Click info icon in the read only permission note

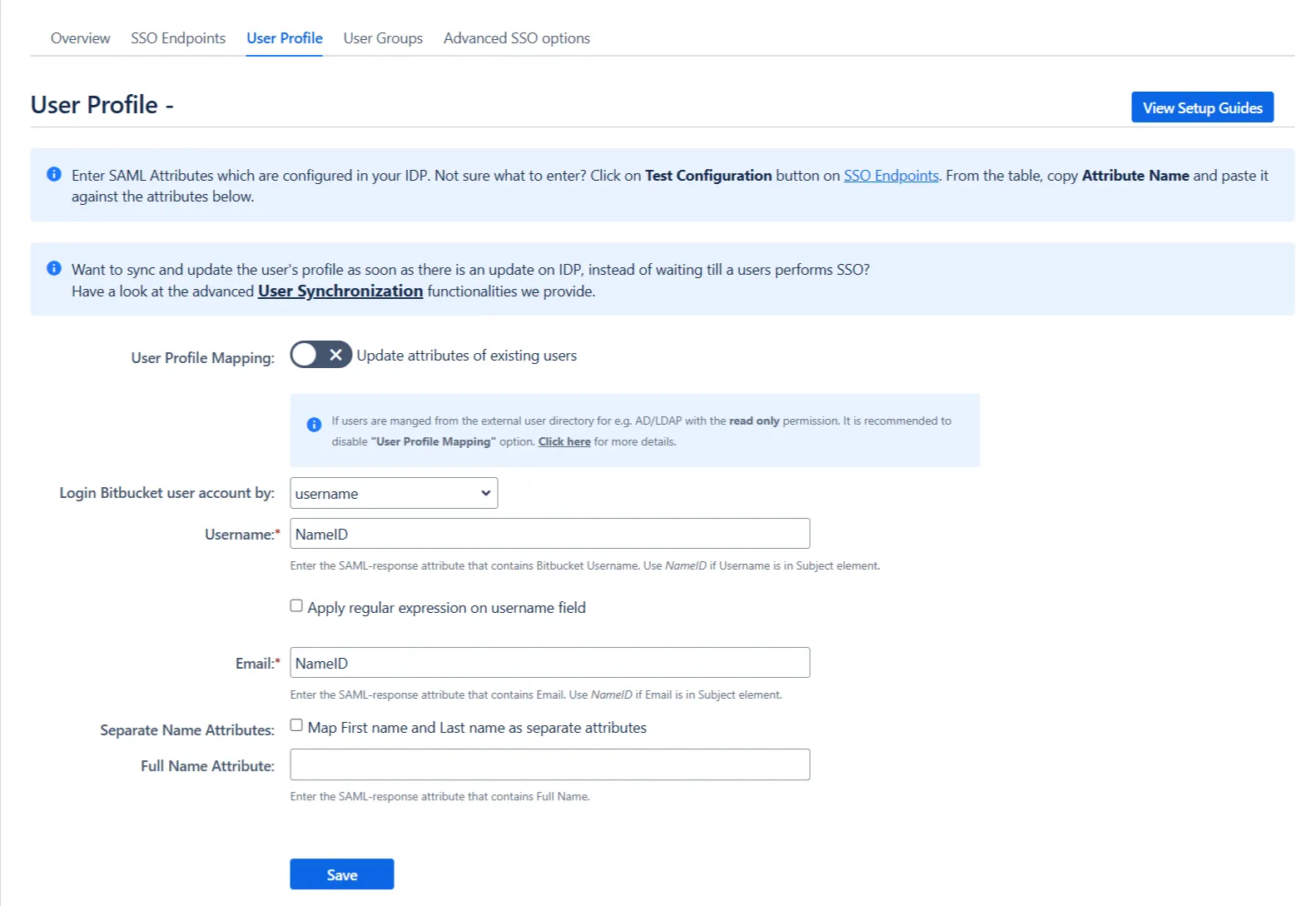[x=314, y=425]
